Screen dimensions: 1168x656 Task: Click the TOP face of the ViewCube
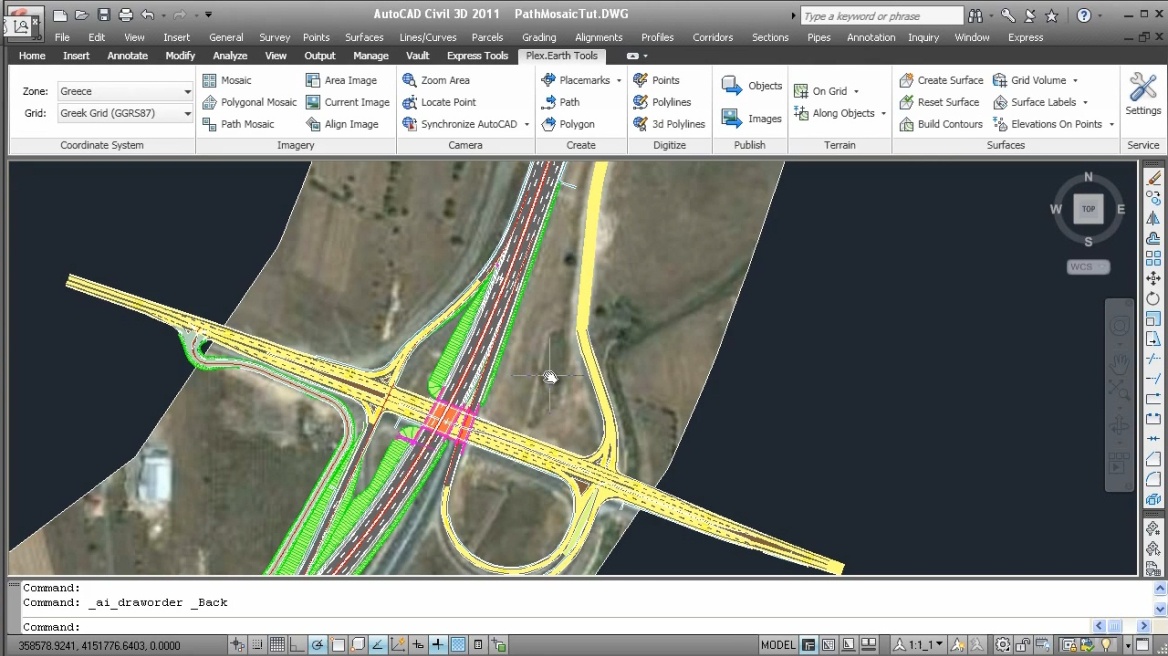point(1088,209)
